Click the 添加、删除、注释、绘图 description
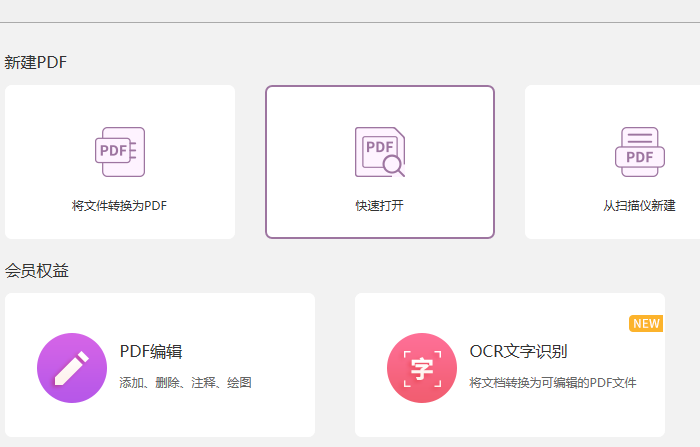The image size is (700, 447). tap(185, 383)
